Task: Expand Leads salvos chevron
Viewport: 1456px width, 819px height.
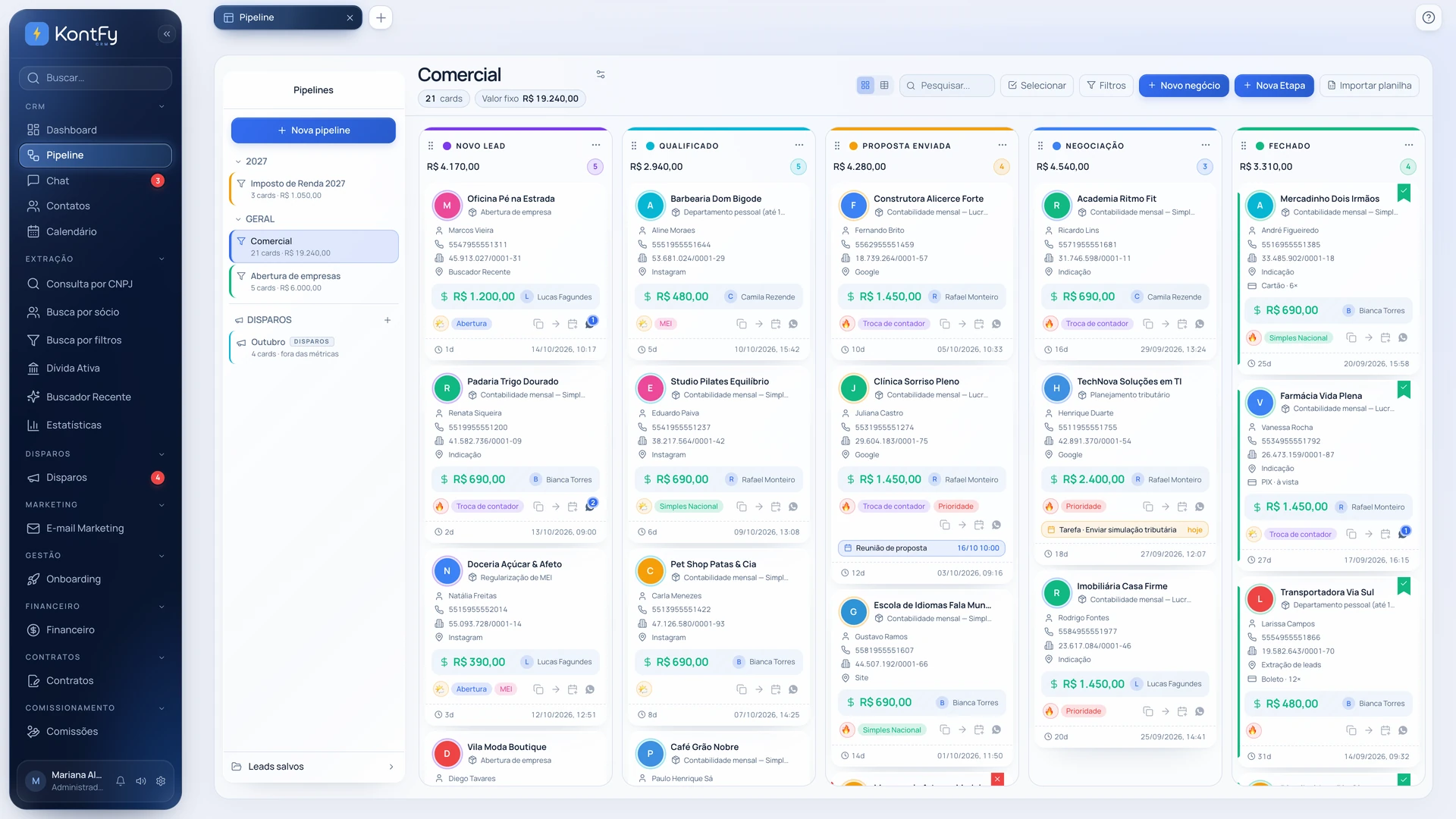Action: tap(391, 767)
